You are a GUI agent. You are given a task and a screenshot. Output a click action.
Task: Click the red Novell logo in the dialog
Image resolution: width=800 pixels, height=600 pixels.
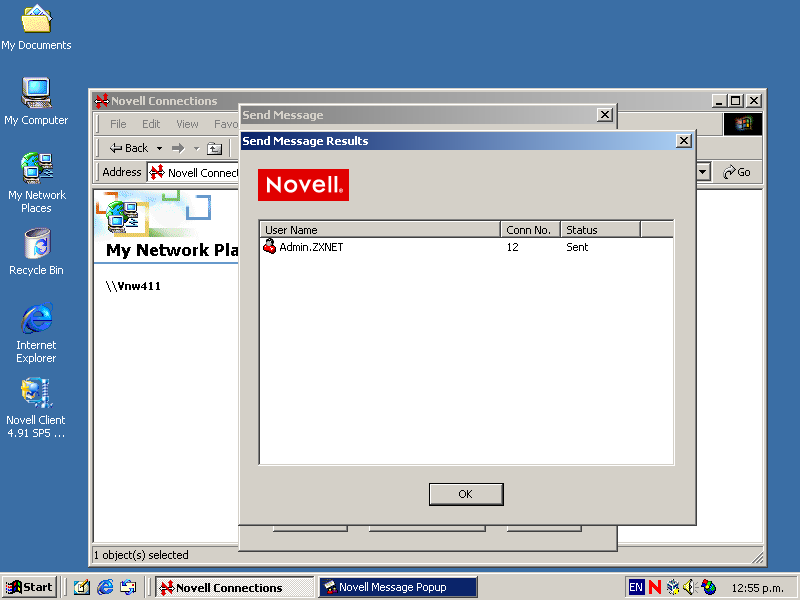[304, 185]
